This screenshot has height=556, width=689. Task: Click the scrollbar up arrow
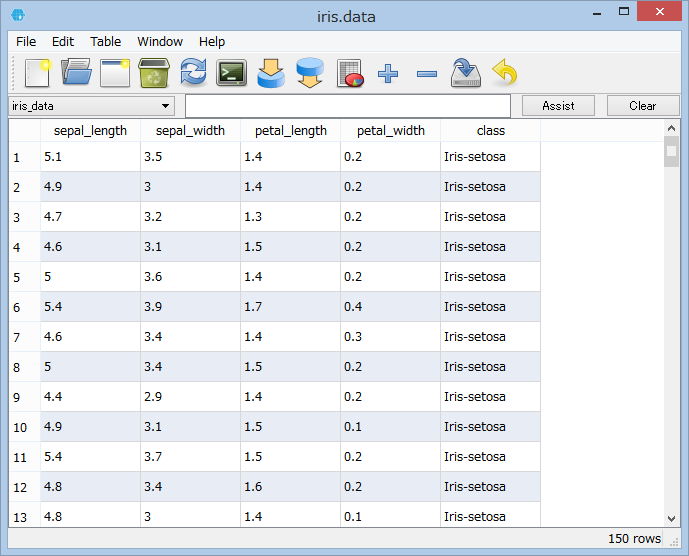tap(671, 128)
